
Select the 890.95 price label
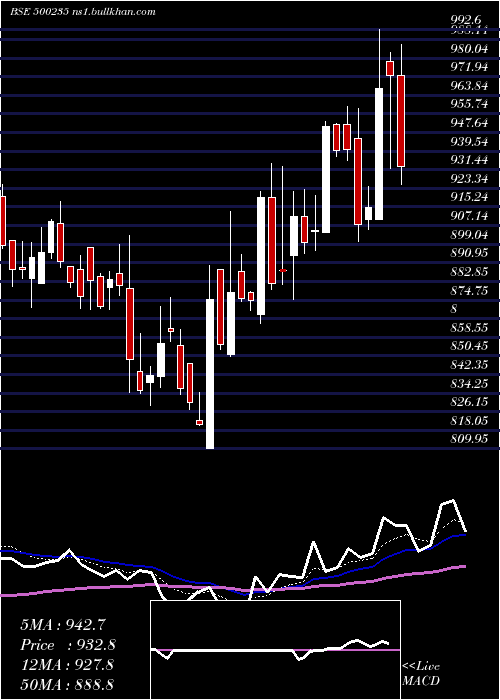tap(469, 253)
